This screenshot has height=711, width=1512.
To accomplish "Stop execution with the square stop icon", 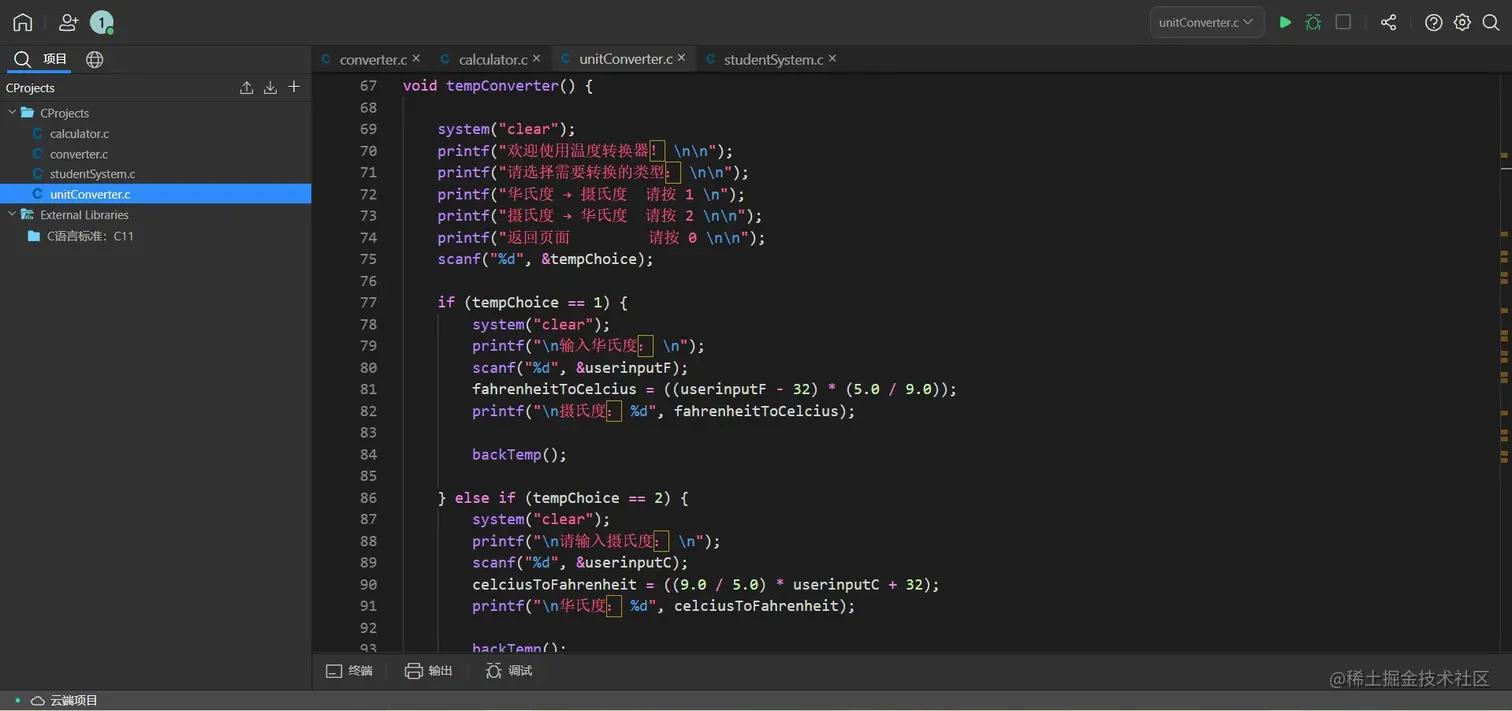I will (x=1343, y=22).
